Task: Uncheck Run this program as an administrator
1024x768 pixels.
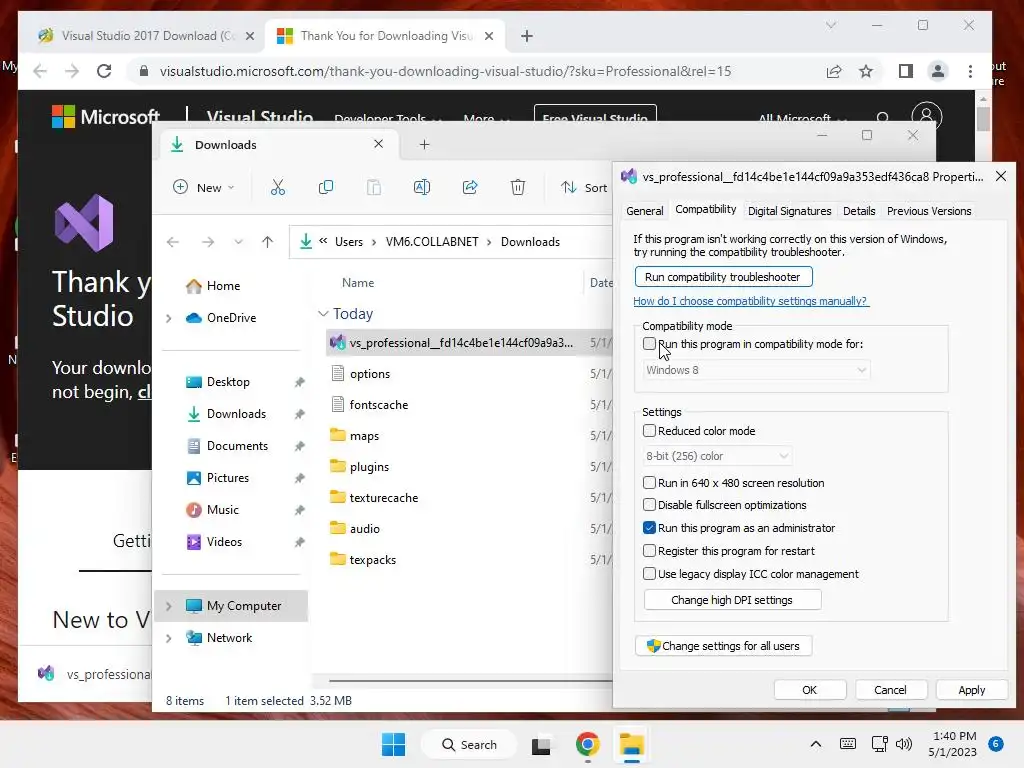Action: coord(649,528)
